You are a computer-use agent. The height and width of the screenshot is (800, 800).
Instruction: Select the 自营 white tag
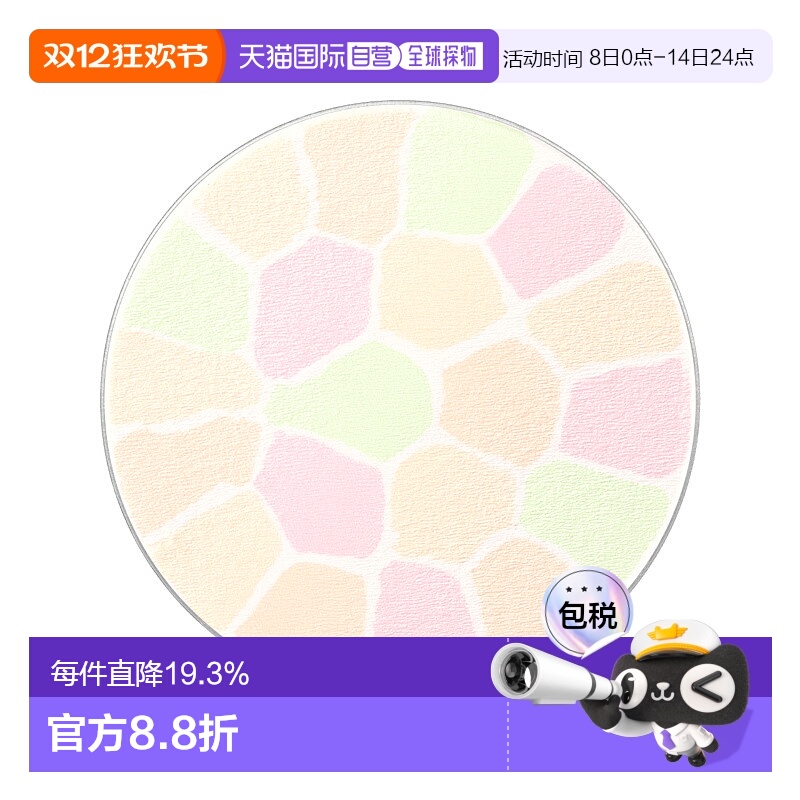click(370, 56)
